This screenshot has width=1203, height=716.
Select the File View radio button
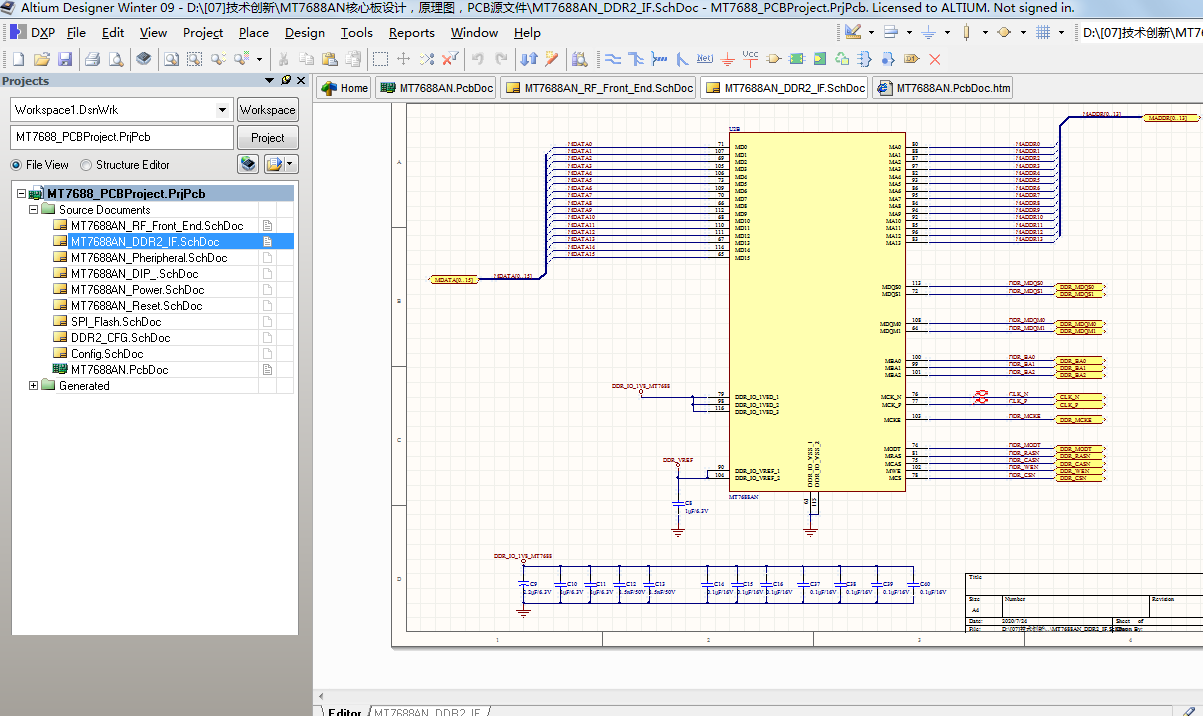pyautogui.click(x=16, y=165)
